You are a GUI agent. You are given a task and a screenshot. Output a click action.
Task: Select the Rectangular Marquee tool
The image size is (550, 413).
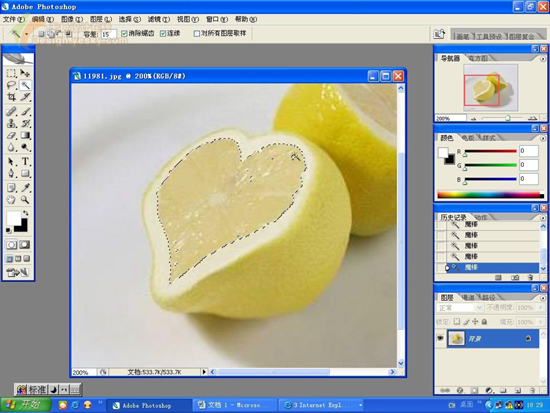click(x=11, y=73)
